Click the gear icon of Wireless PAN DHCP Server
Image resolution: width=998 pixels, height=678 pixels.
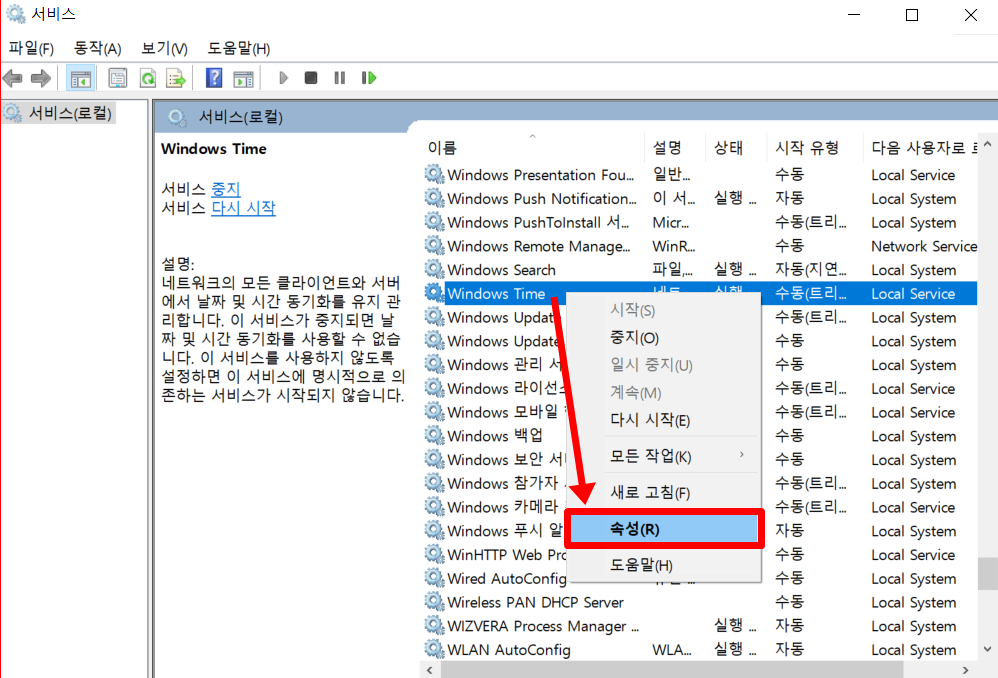point(434,601)
